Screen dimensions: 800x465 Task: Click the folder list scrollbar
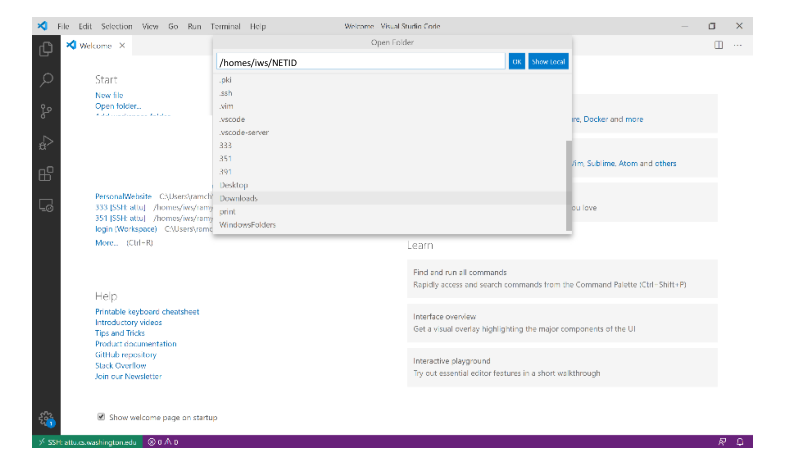(569, 186)
